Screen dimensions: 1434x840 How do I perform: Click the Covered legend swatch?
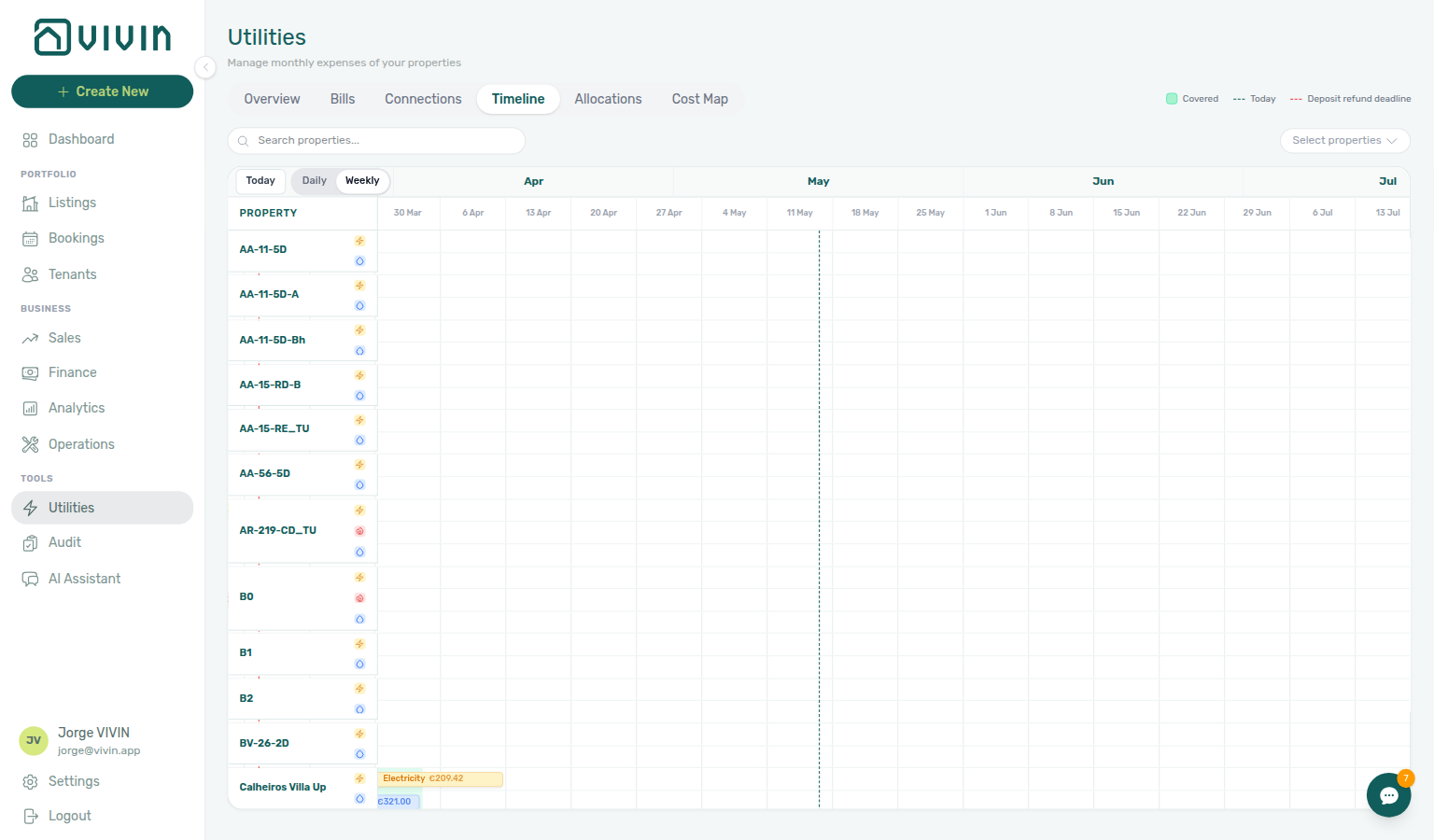coord(1172,99)
